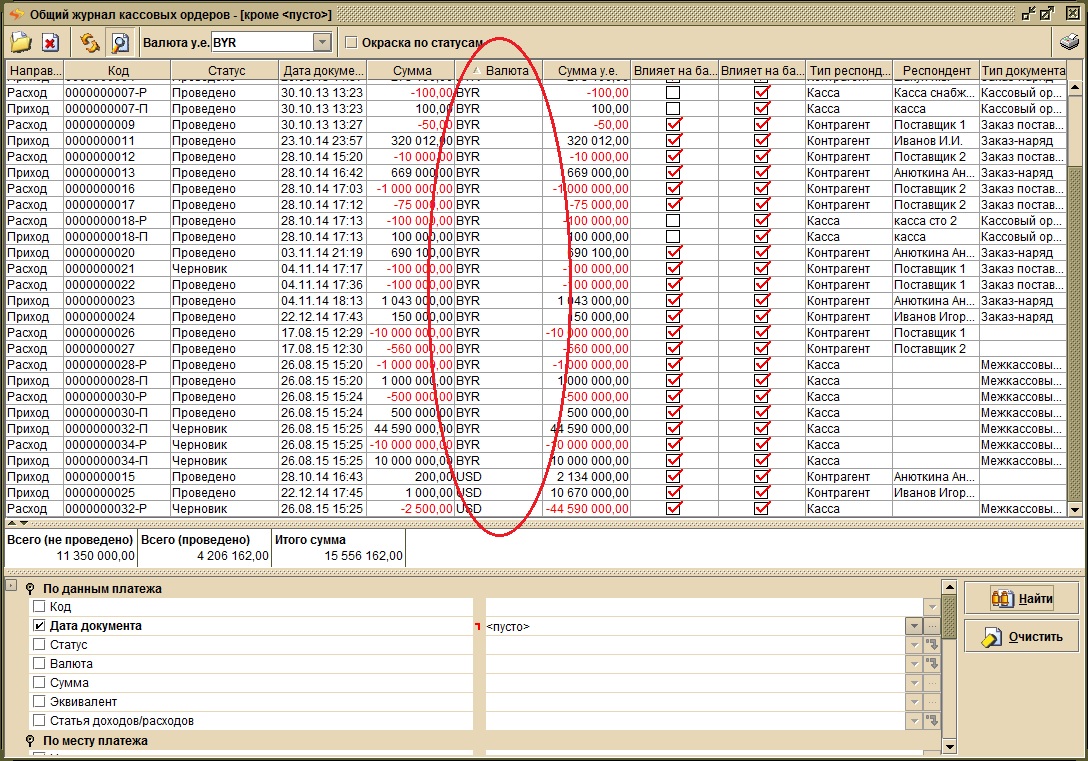Click the pin icon beside По данным платежа

(x=30, y=589)
